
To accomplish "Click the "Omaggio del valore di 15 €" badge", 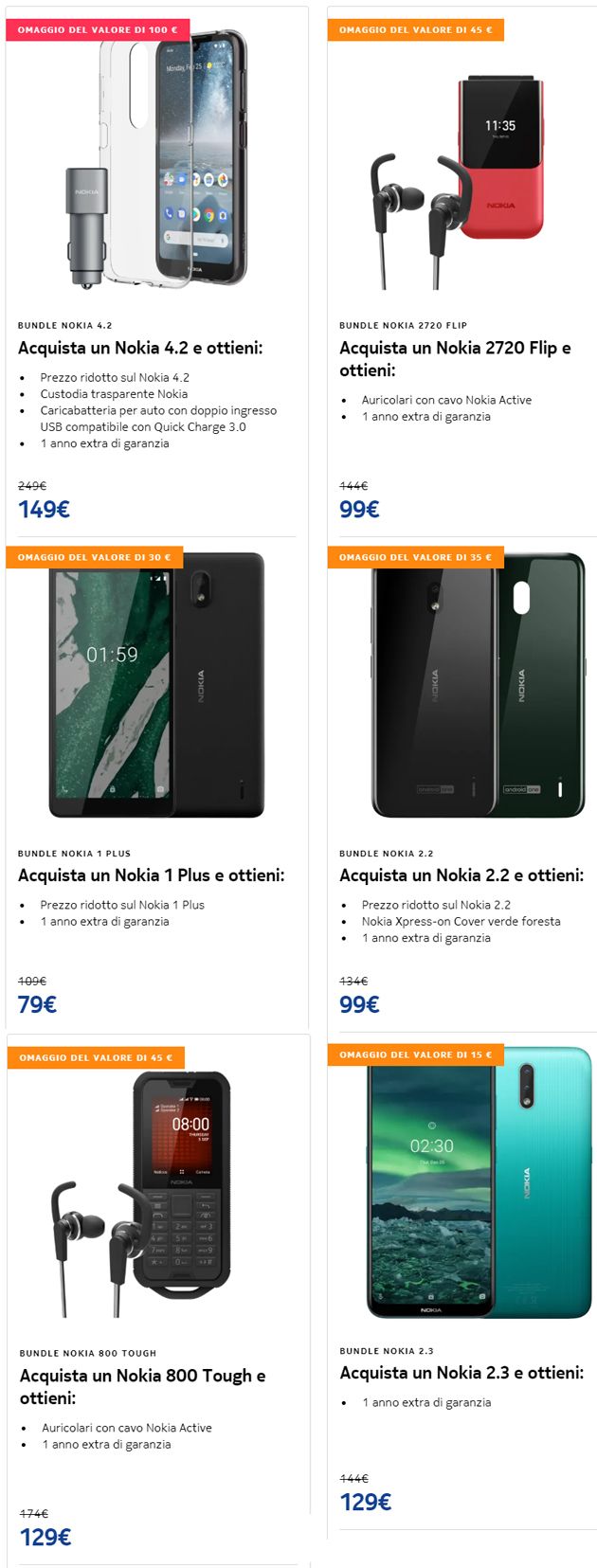I will tap(416, 1054).
